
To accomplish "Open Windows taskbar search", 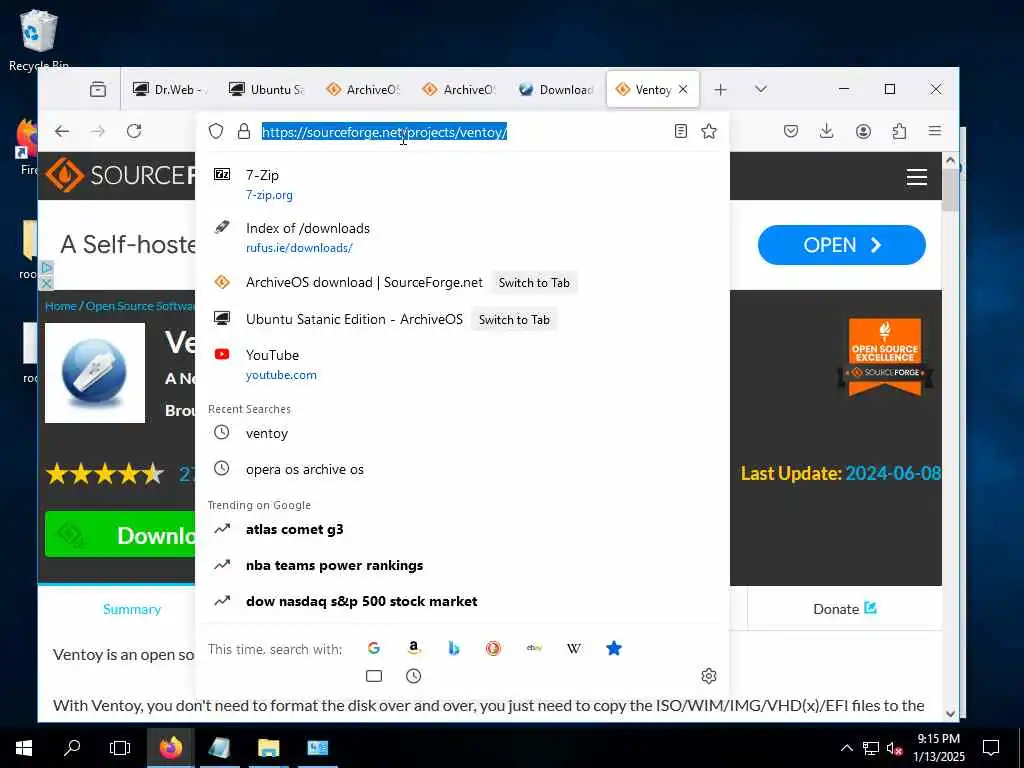I will pyautogui.click(x=72, y=748).
